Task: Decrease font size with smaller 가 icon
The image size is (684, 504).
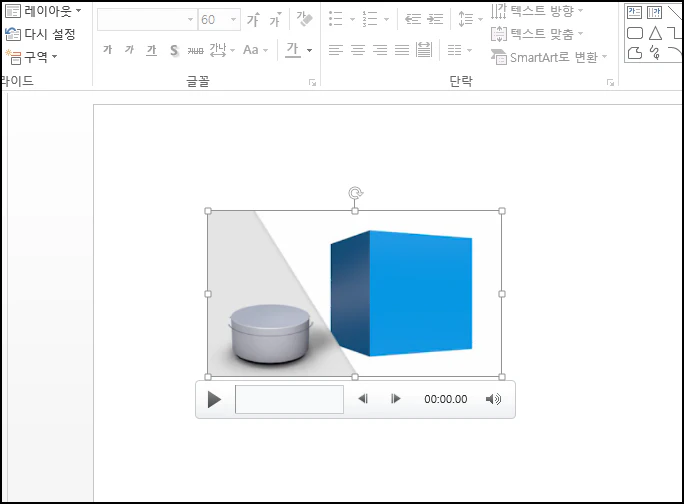Action: pyautogui.click(x=275, y=20)
